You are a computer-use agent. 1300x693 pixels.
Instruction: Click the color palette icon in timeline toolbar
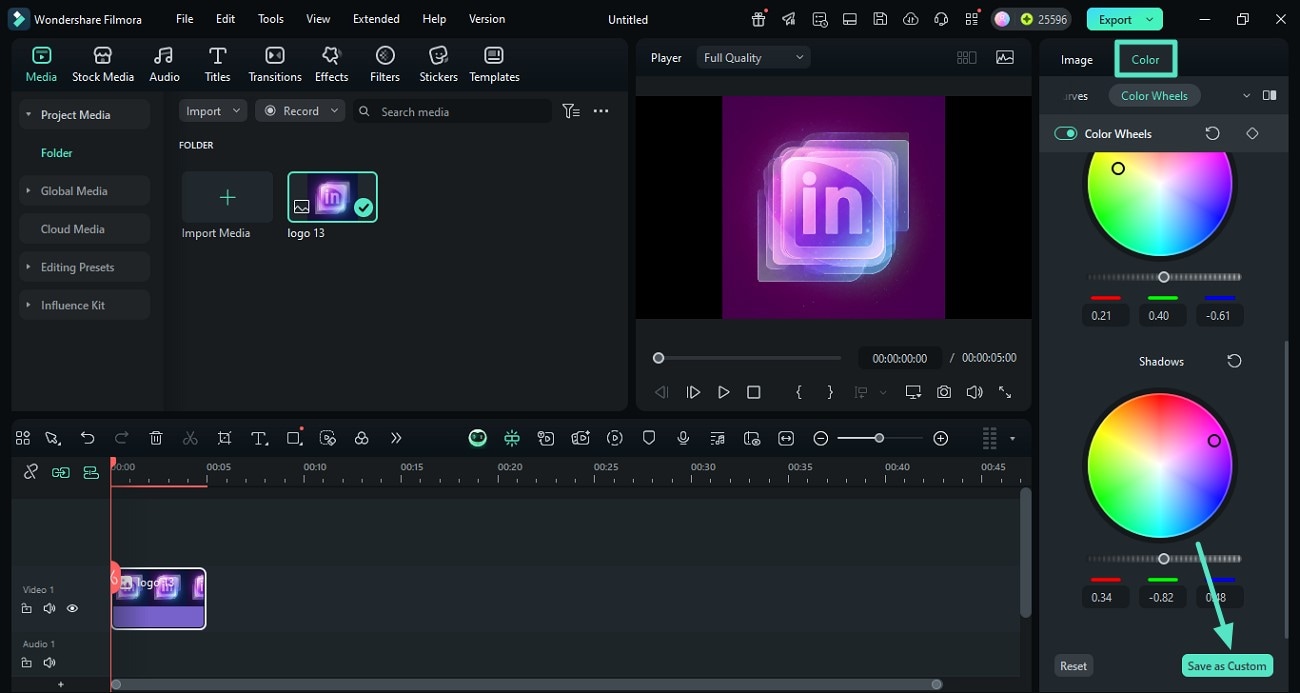tap(362, 438)
